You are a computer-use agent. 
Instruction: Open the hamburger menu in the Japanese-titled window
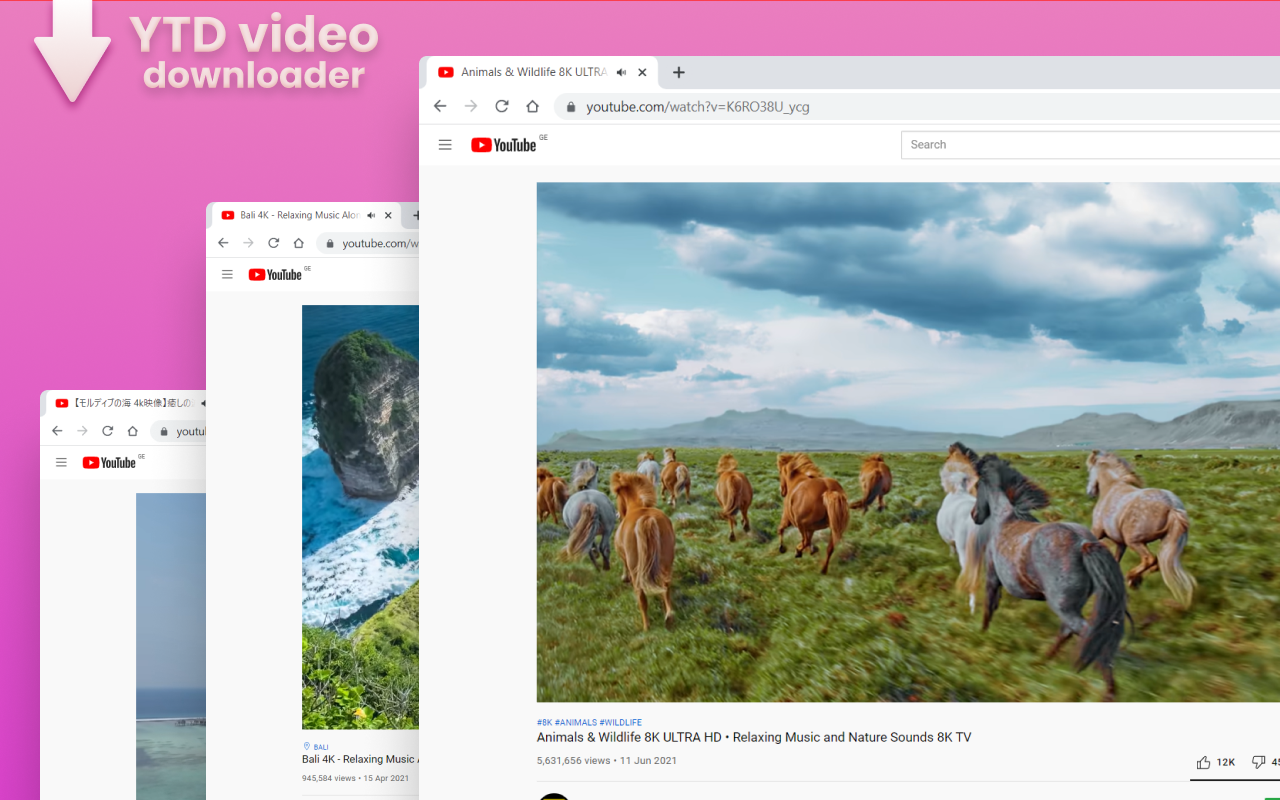(61, 462)
